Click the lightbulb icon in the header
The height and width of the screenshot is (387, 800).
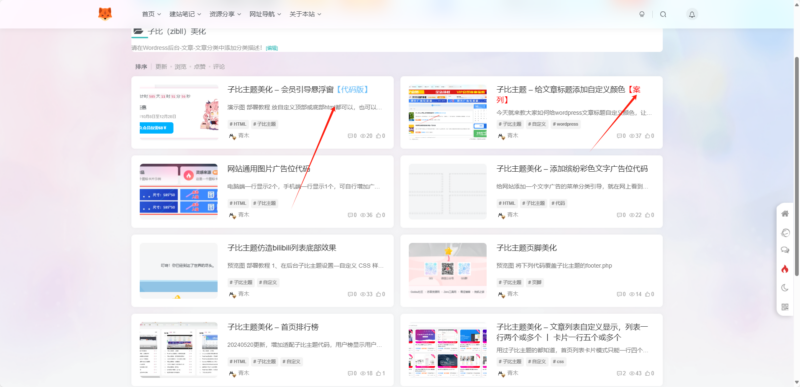pos(642,14)
